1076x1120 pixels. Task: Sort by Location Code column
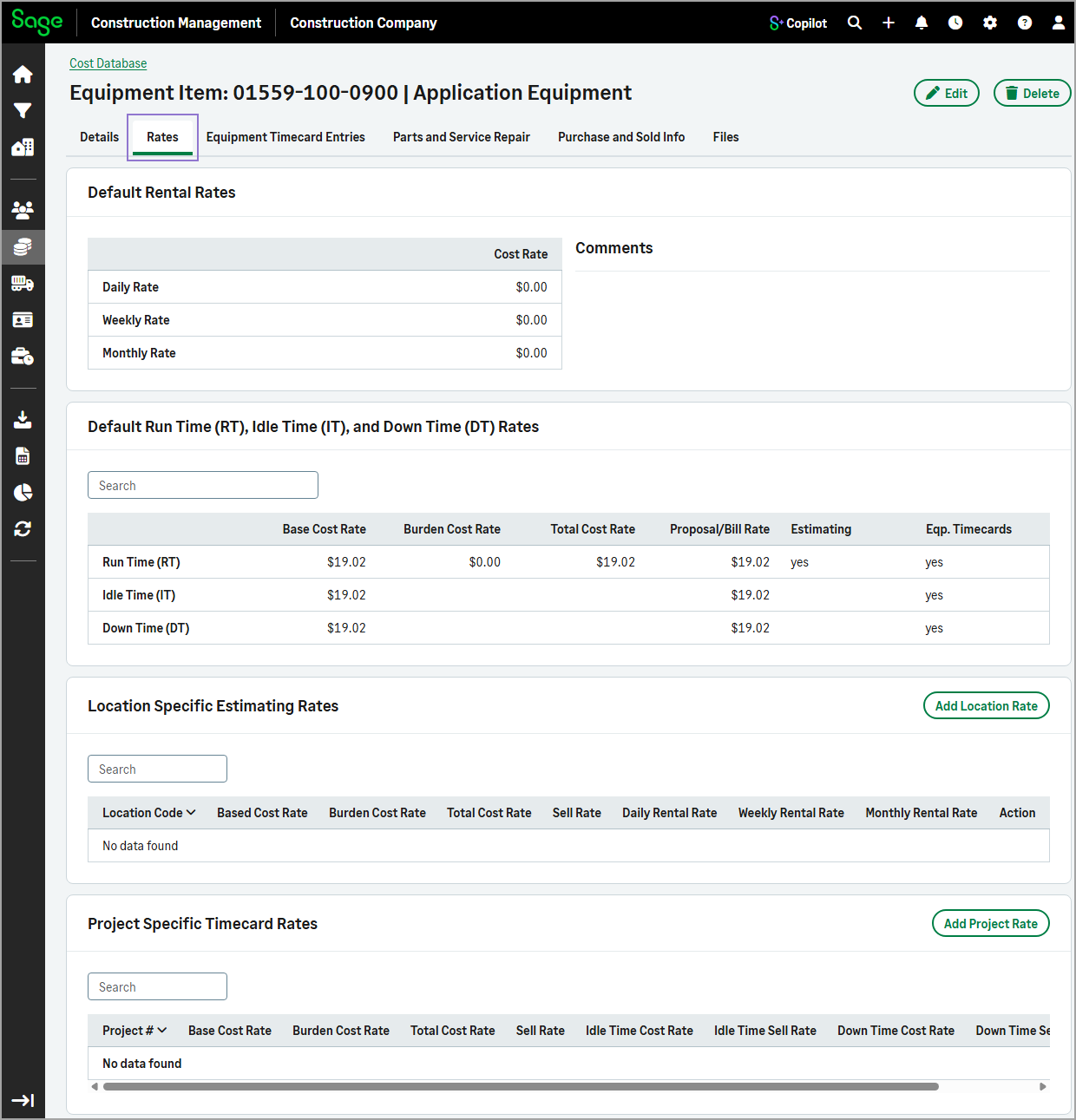click(149, 813)
